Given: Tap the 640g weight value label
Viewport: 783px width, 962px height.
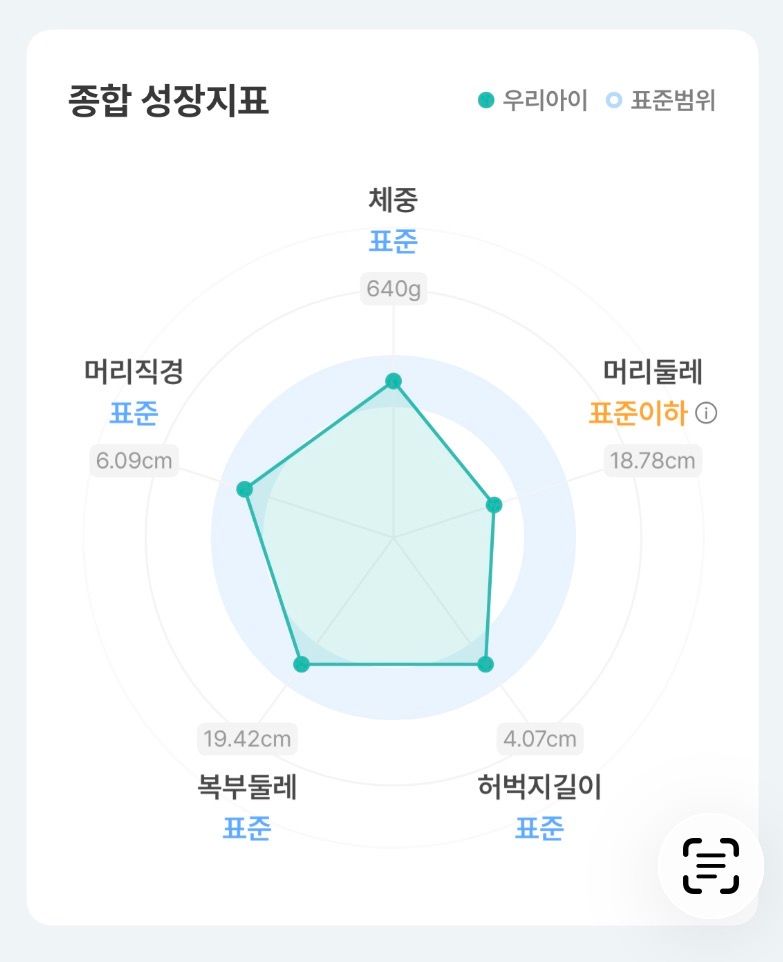Looking at the screenshot, I should pyautogui.click(x=393, y=289).
